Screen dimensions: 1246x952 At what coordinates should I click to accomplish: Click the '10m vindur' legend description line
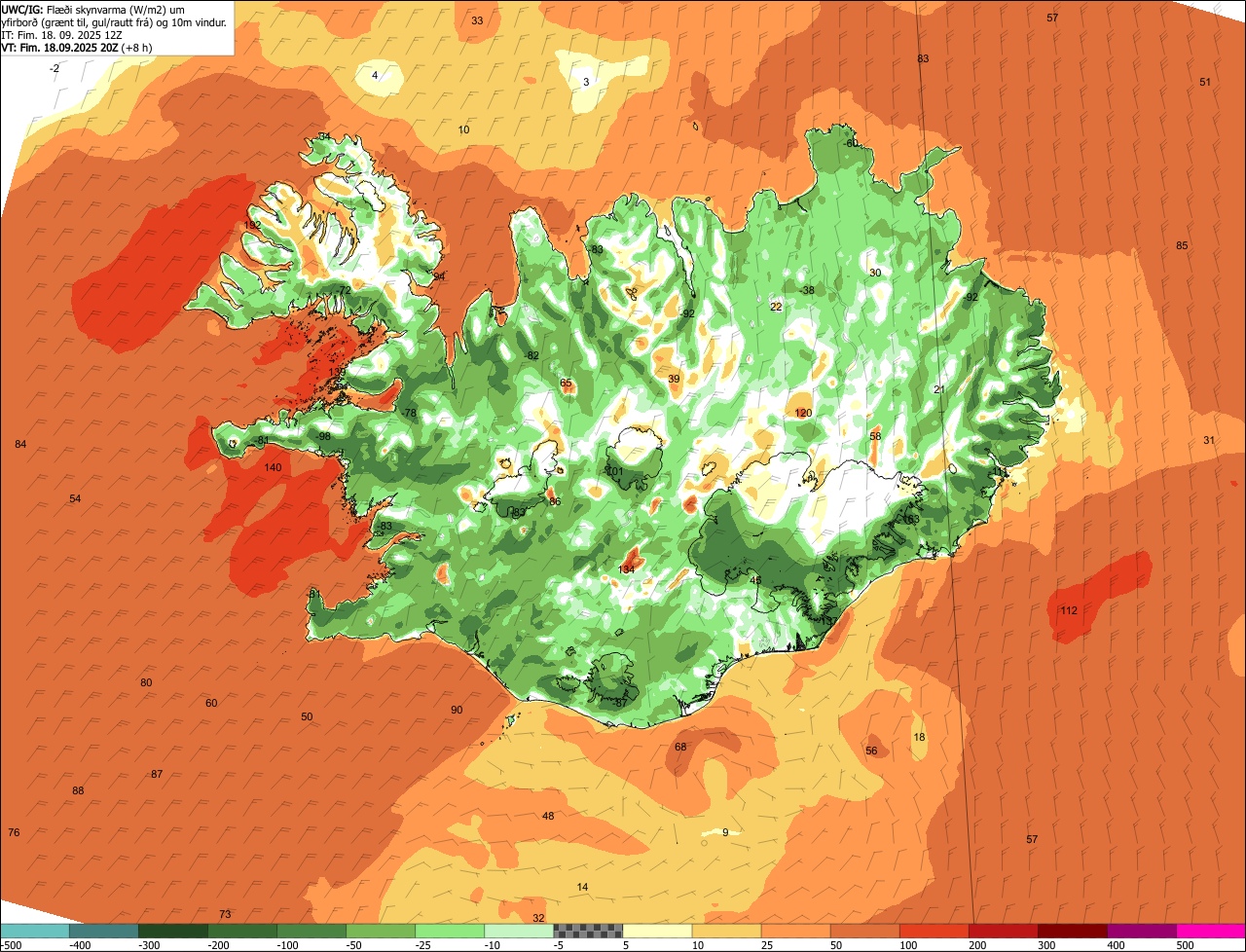pos(115,22)
